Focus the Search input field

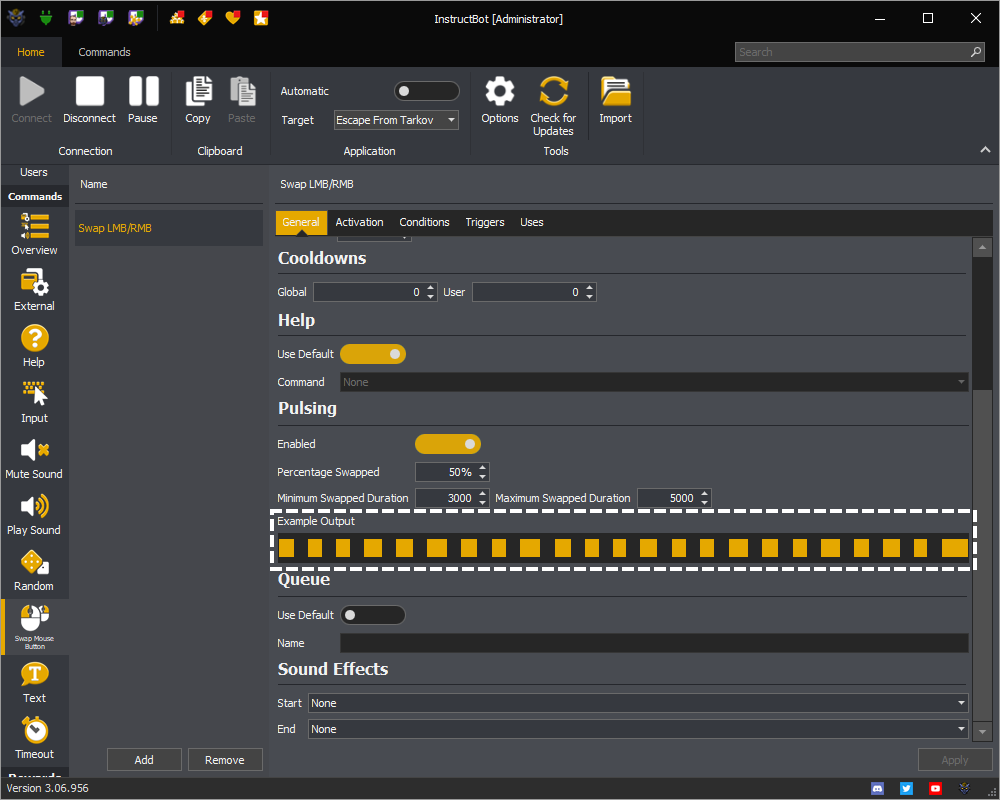coord(852,52)
